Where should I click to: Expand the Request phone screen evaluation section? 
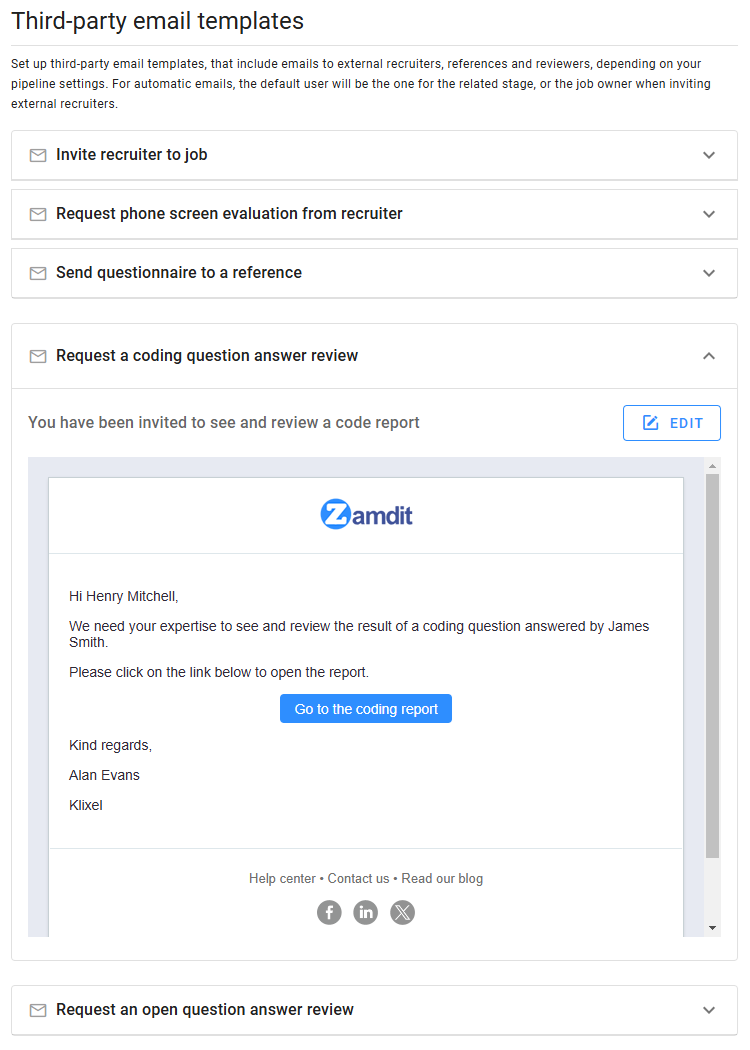pos(709,214)
